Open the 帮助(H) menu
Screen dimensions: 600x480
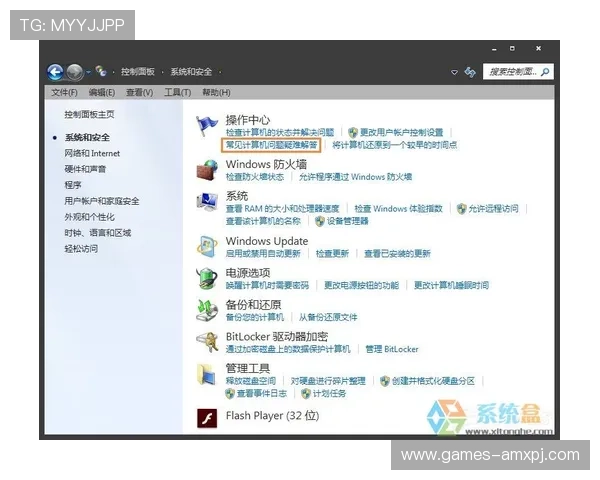click(x=216, y=92)
